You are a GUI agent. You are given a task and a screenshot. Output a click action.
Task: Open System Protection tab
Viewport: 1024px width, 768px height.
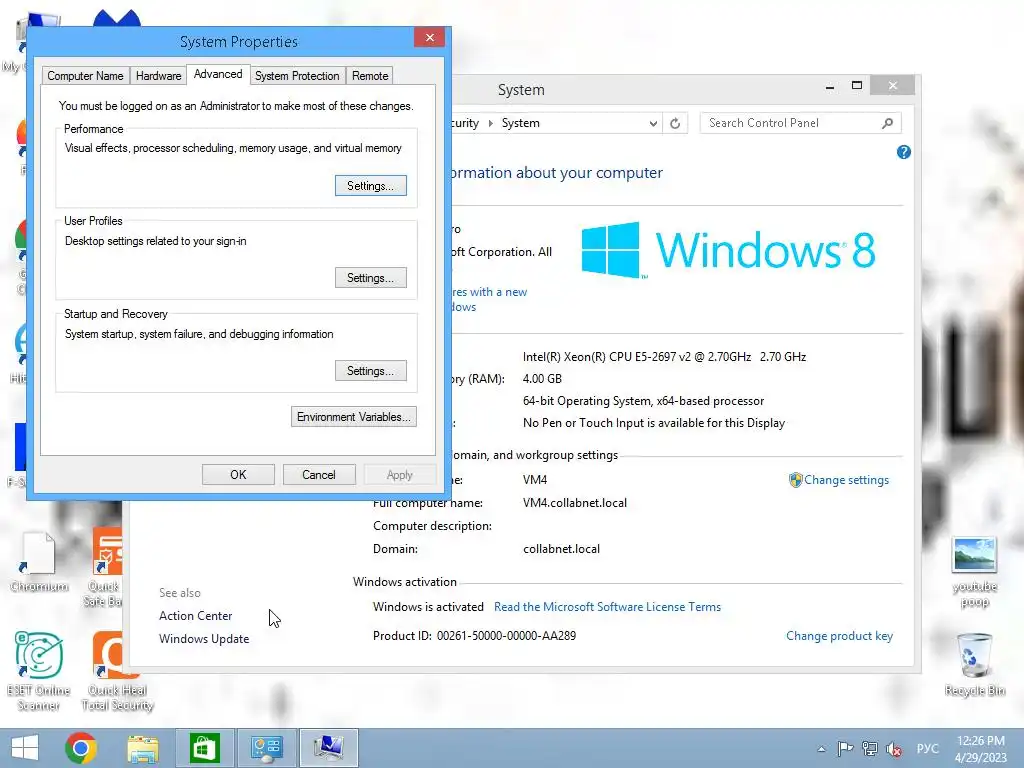(297, 76)
